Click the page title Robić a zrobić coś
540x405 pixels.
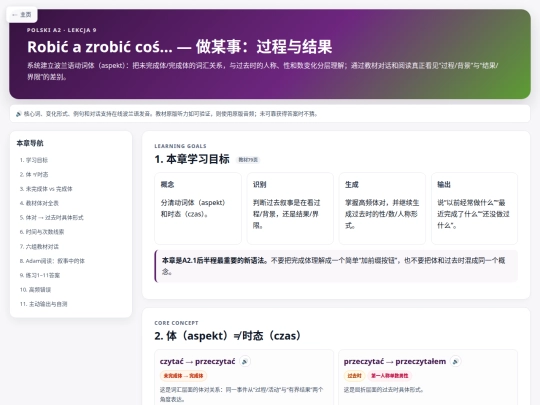click(179, 47)
